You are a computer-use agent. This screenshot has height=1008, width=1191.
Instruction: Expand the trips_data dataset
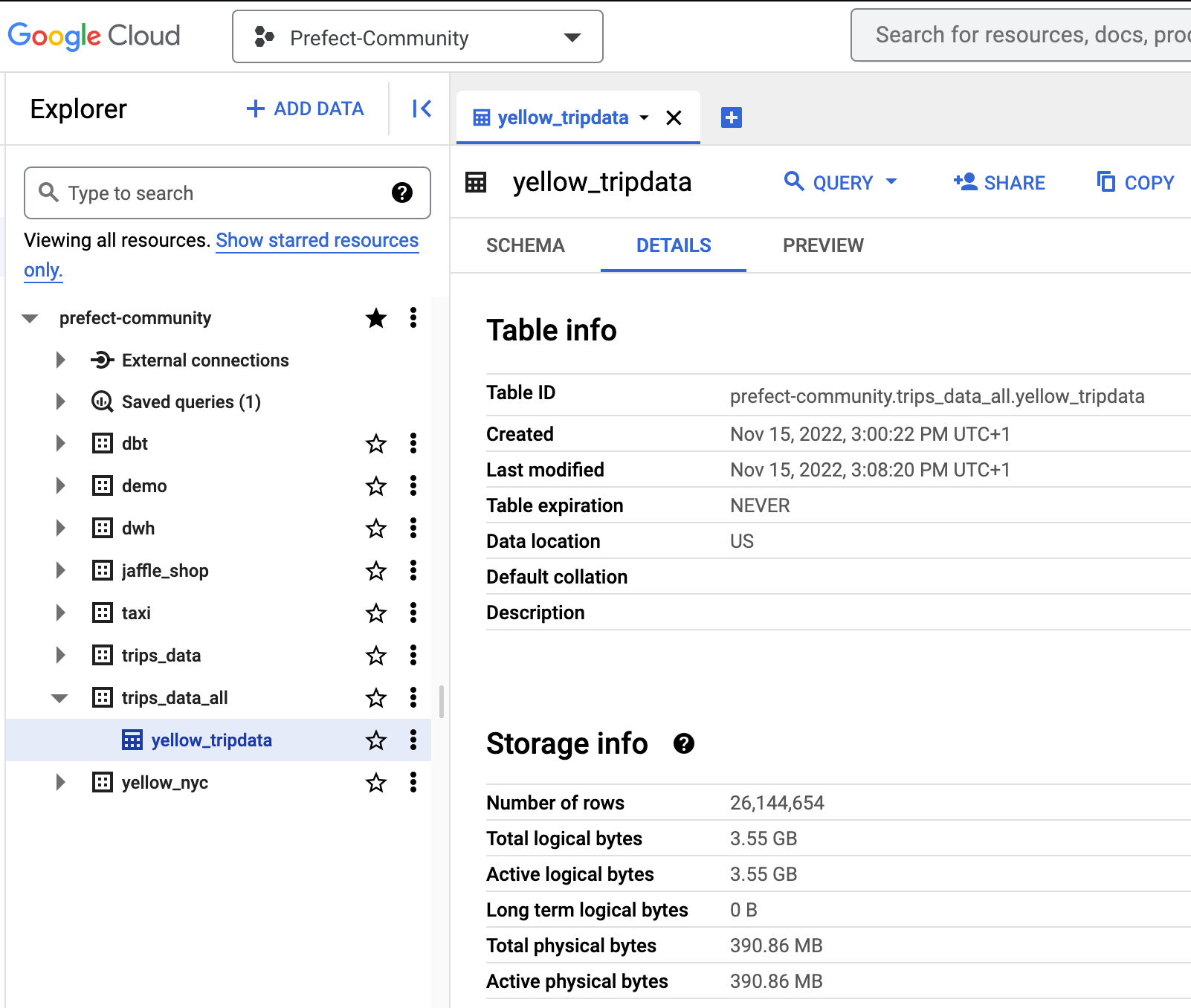click(x=61, y=656)
